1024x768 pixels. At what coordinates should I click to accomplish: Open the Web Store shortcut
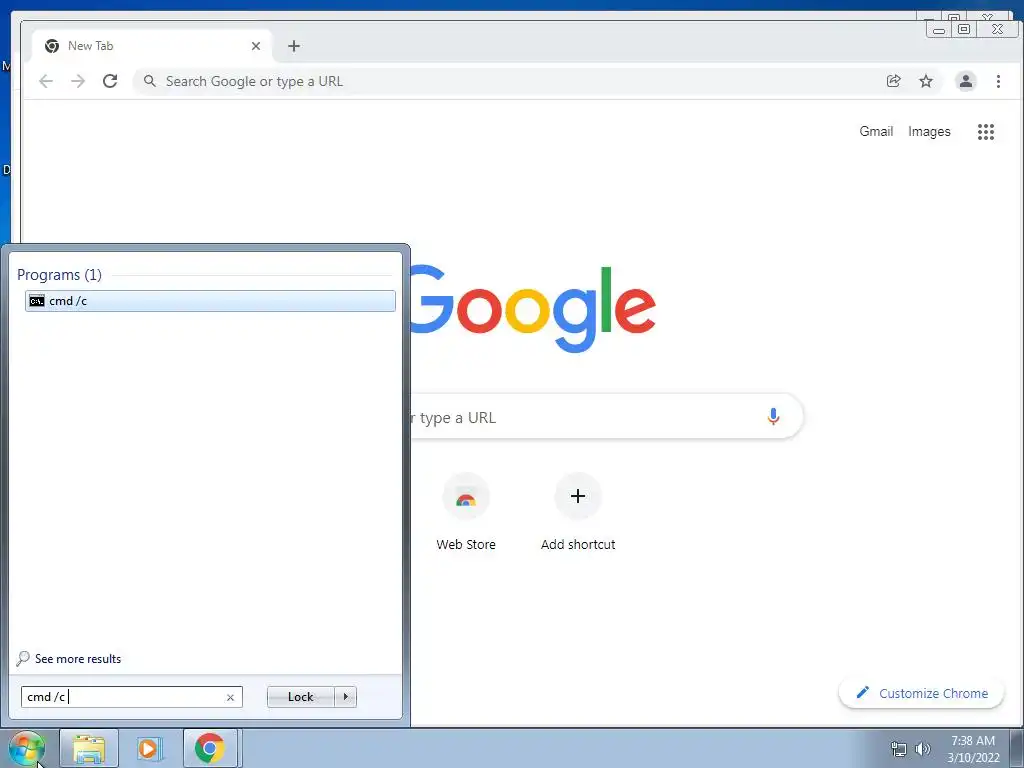(466, 513)
